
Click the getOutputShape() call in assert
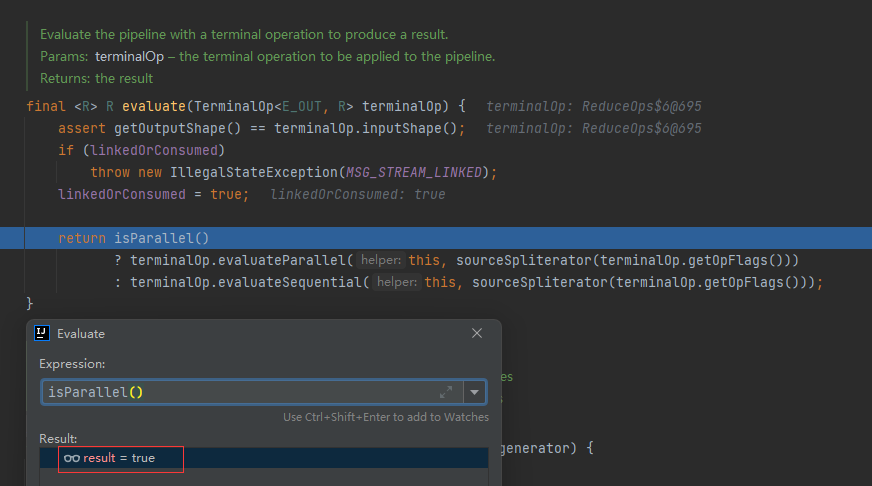176,128
